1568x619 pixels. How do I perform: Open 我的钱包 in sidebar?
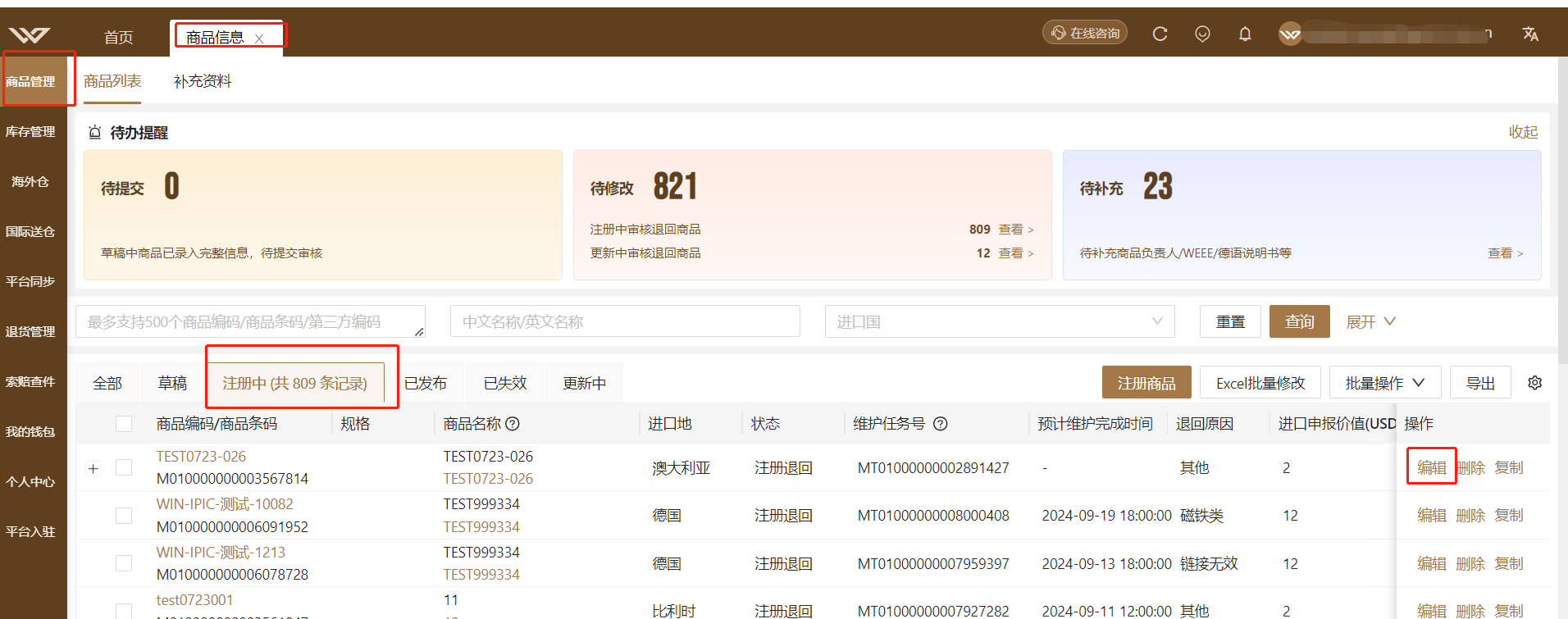[31, 431]
